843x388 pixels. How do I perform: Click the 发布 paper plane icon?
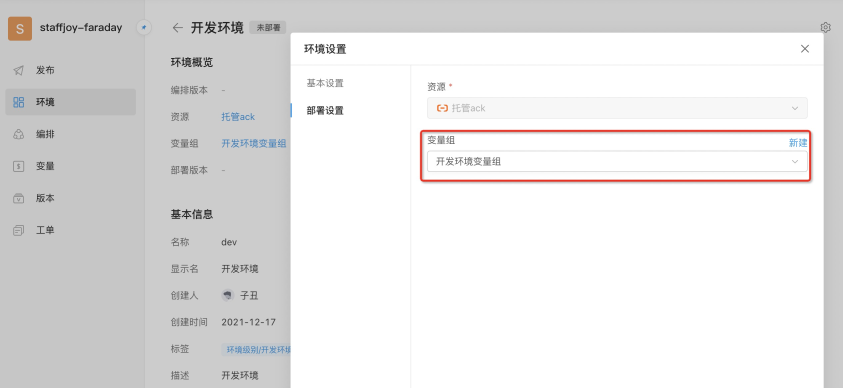point(19,70)
